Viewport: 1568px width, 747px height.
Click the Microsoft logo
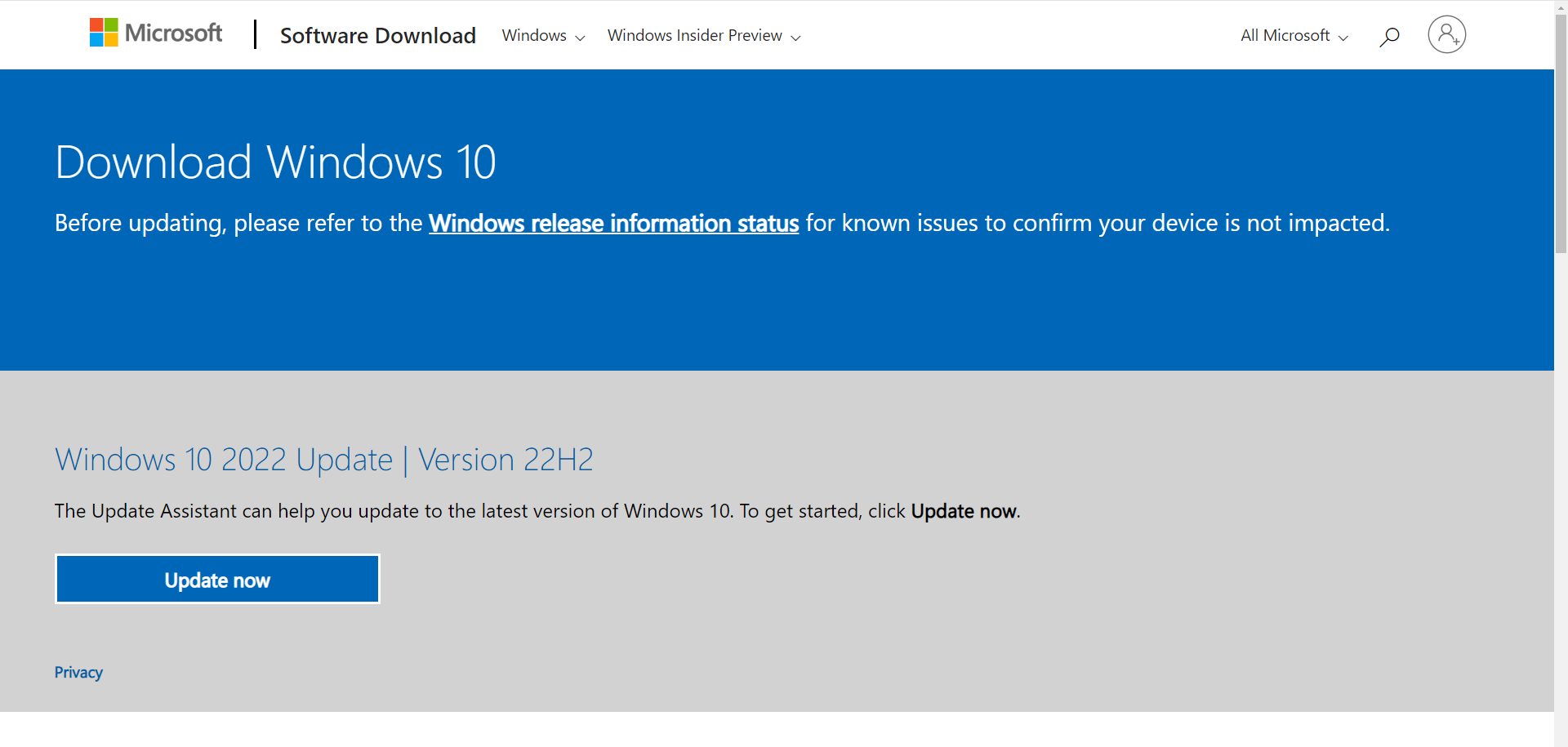[155, 33]
